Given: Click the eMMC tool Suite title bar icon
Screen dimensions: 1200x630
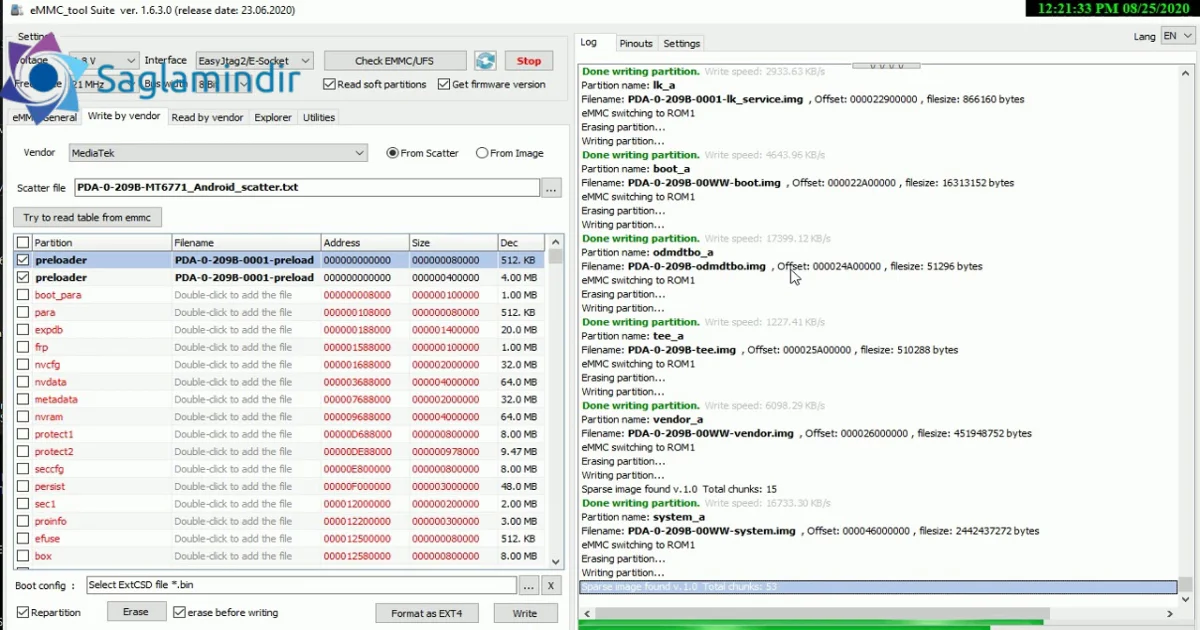Looking at the screenshot, I should pyautogui.click(x=16, y=9).
